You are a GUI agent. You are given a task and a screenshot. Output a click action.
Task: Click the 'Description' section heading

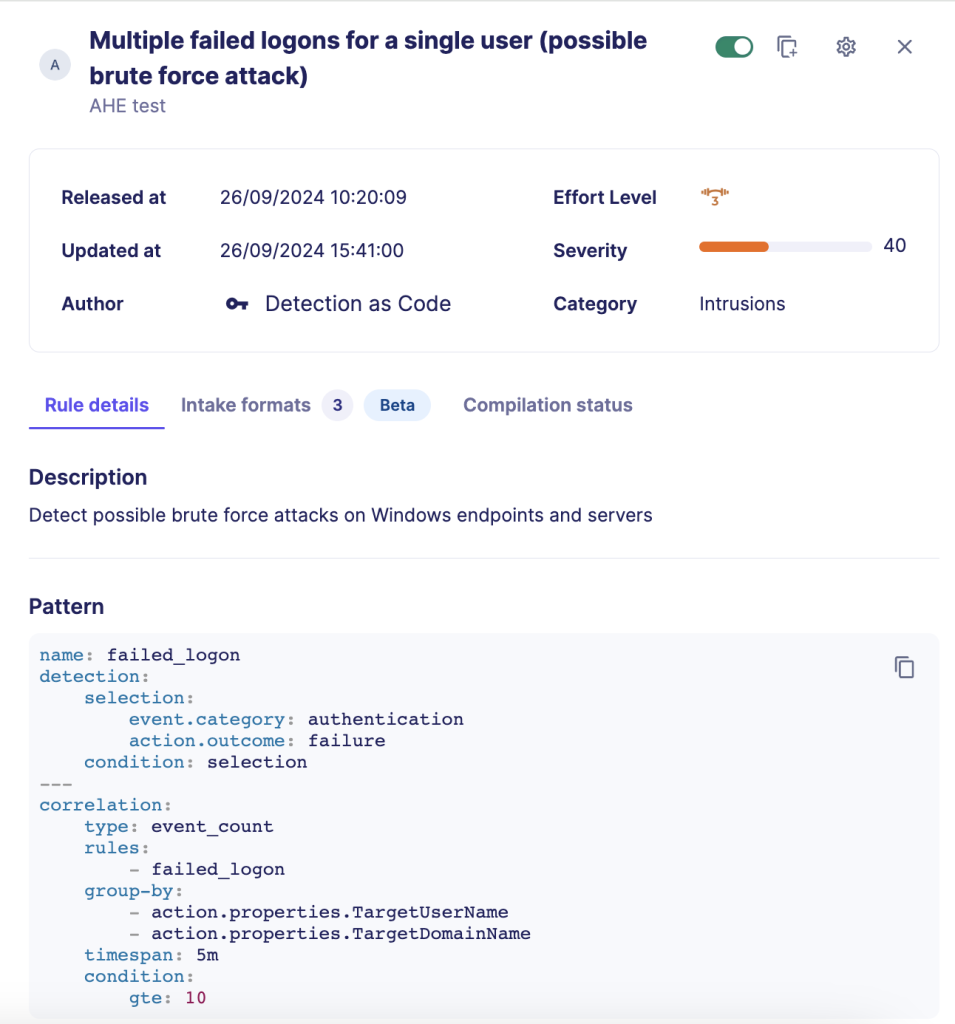pos(88,477)
